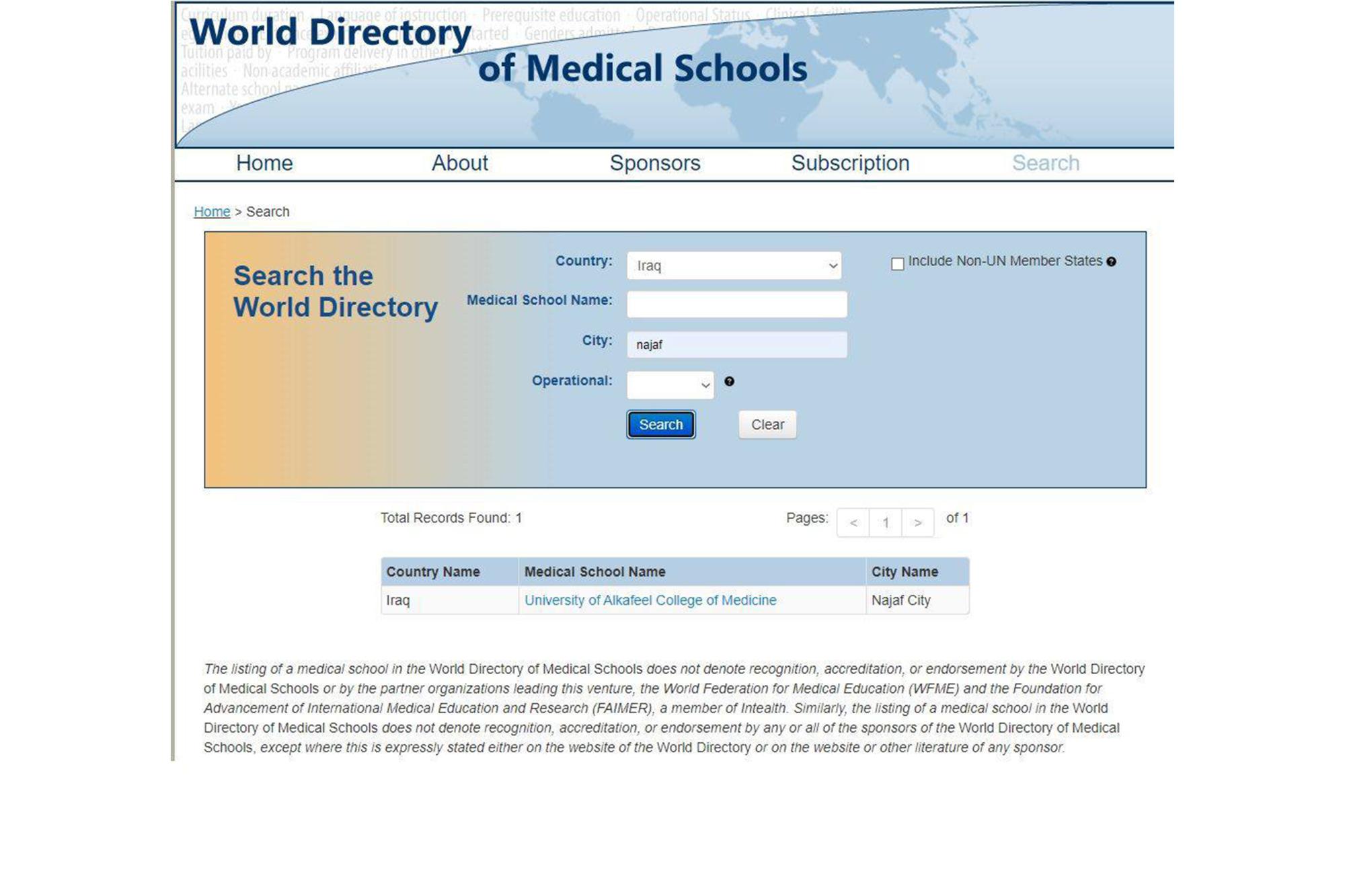Click the Country Name column header
Image resolution: width=1345 pixels, height=896 pixels.
449,572
